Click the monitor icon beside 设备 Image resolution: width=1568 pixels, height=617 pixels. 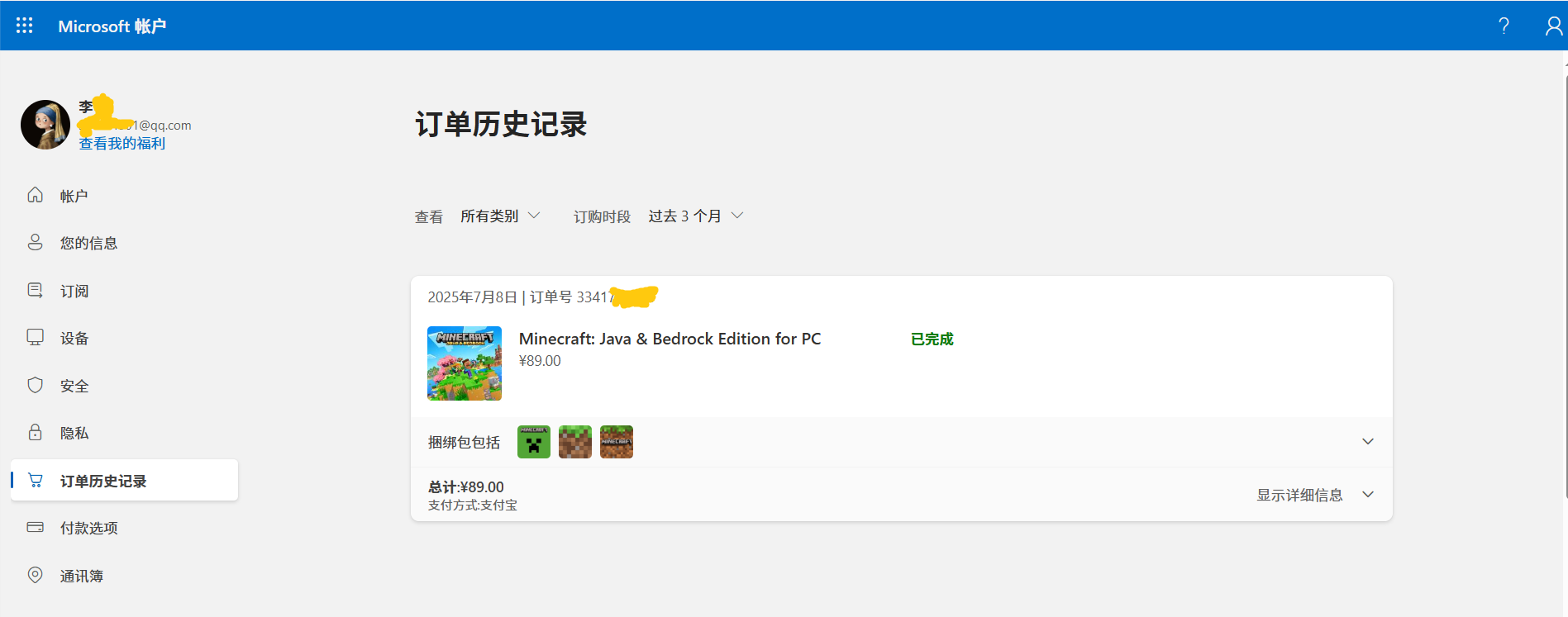[35, 337]
